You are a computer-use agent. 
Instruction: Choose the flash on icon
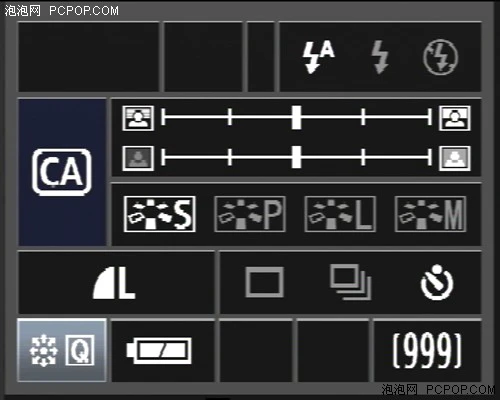coord(380,57)
